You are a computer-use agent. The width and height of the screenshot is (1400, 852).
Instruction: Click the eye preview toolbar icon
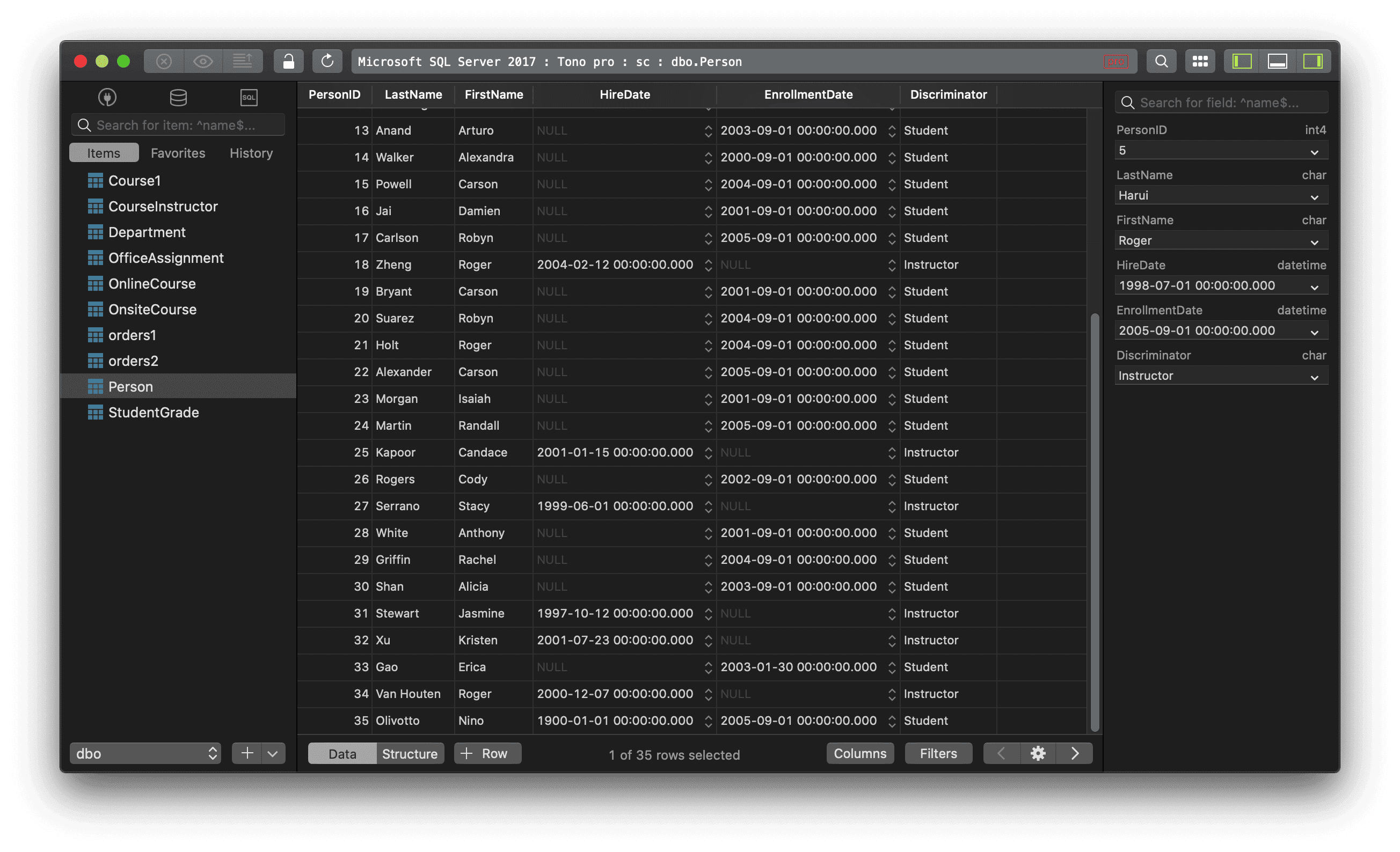[203, 61]
